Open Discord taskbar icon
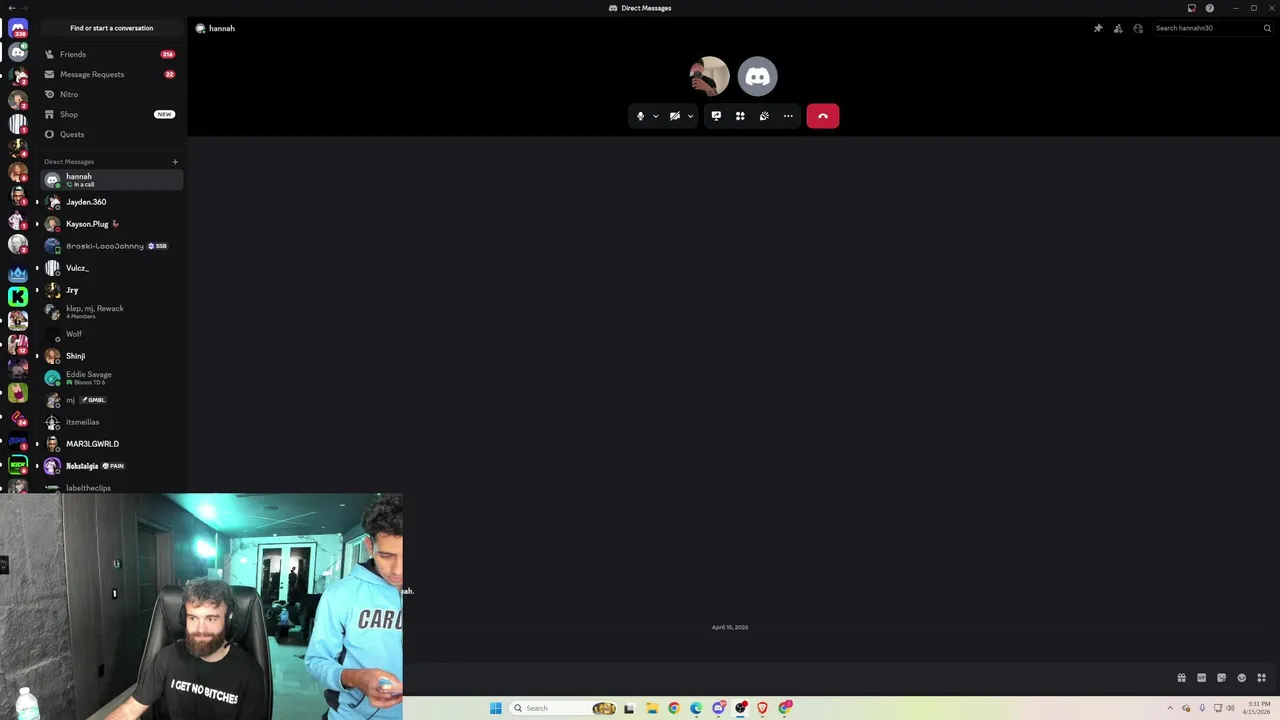The height and width of the screenshot is (720, 1280). coord(718,708)
